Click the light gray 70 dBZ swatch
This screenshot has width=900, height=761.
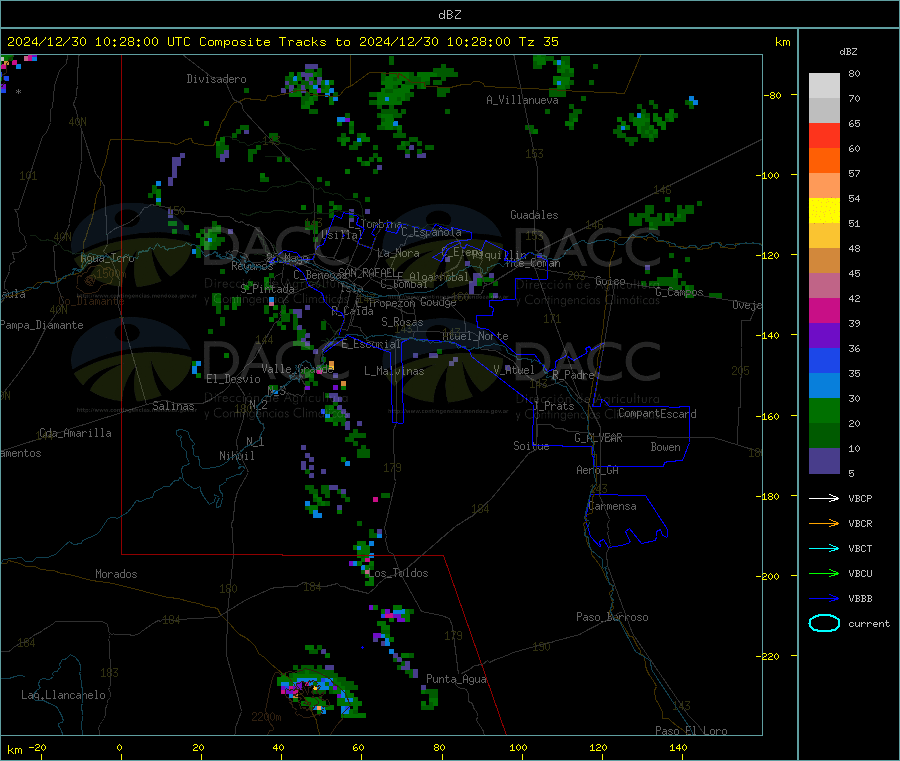pos(824,86)
